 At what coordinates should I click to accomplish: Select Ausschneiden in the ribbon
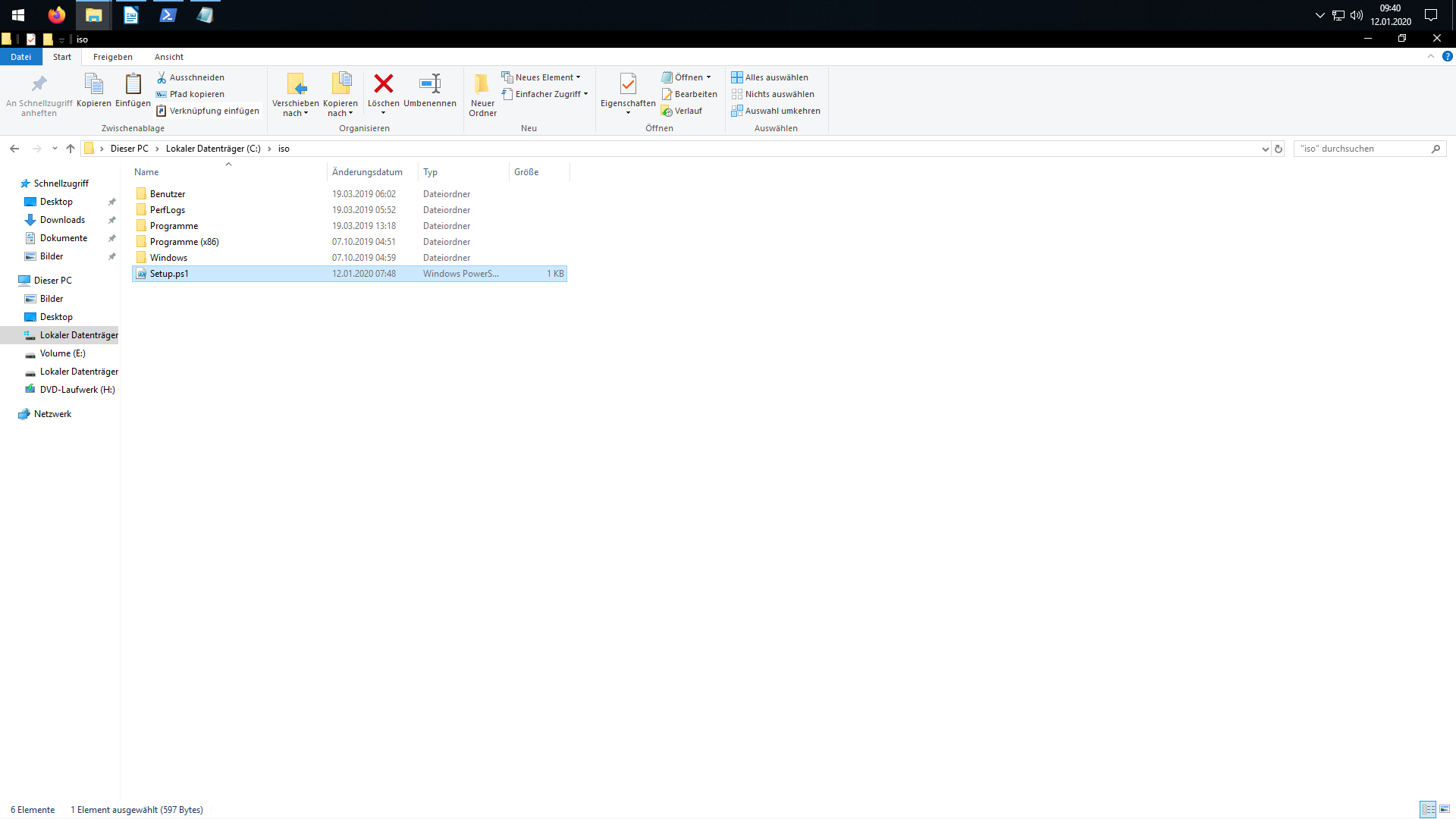point(190,77)
